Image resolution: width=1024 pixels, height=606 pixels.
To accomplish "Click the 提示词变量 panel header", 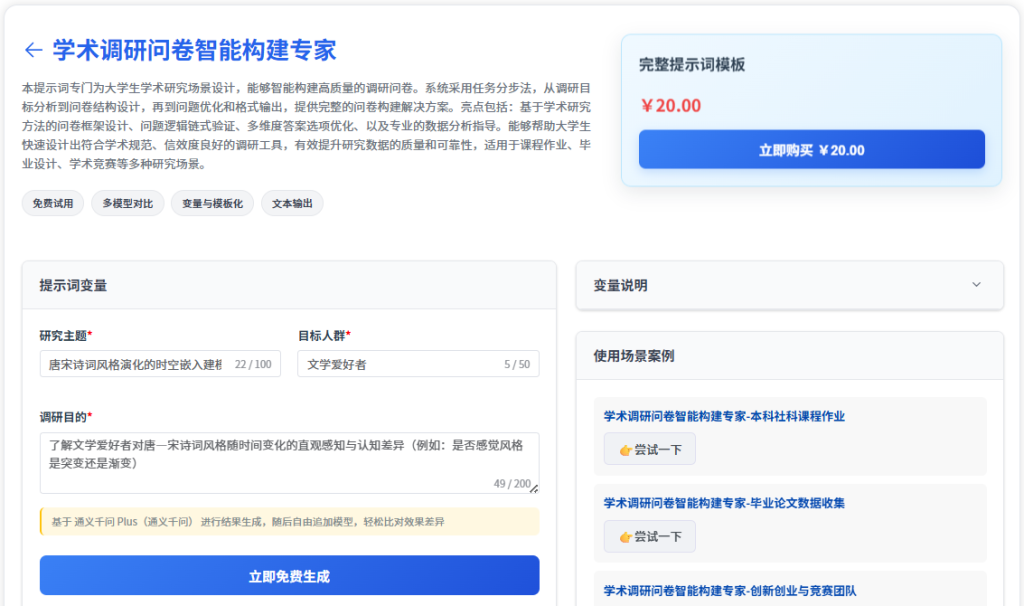I will [73, 285].
